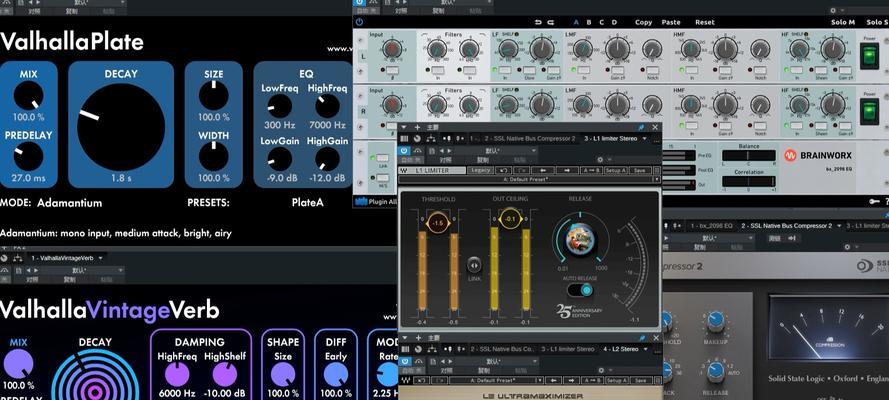
Task: Collapse L1 window with triangle arrow
Action: [x=404, y=127]
